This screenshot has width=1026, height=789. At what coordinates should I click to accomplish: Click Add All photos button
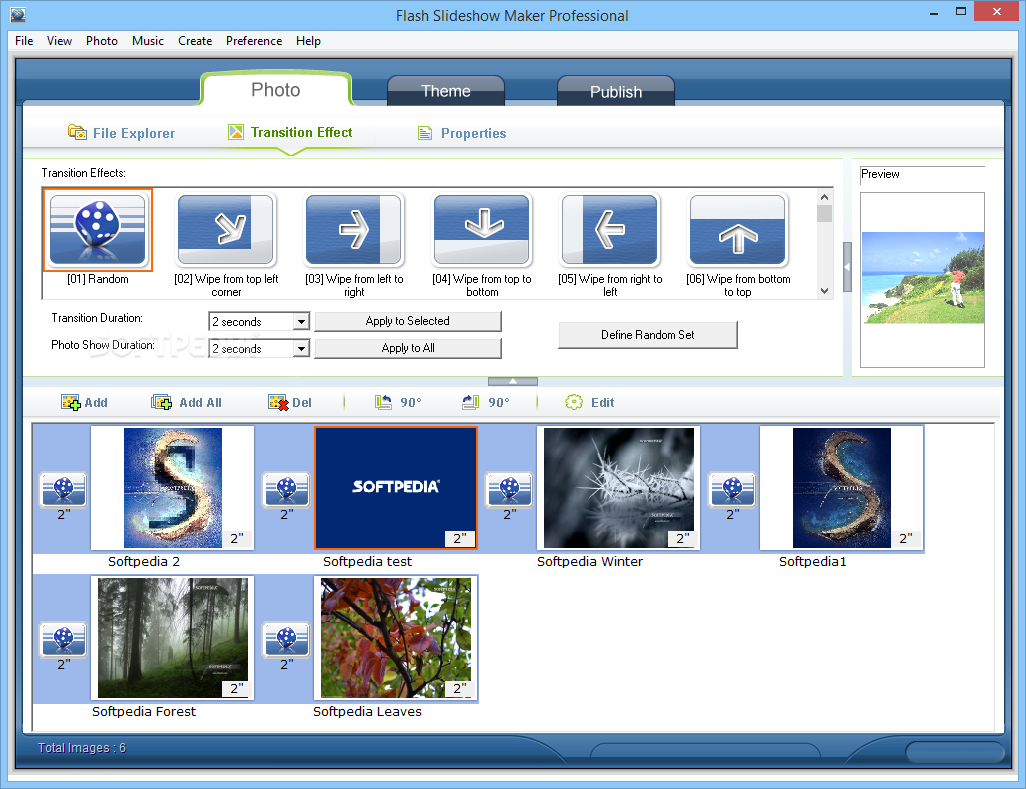(x=186, y=402)
